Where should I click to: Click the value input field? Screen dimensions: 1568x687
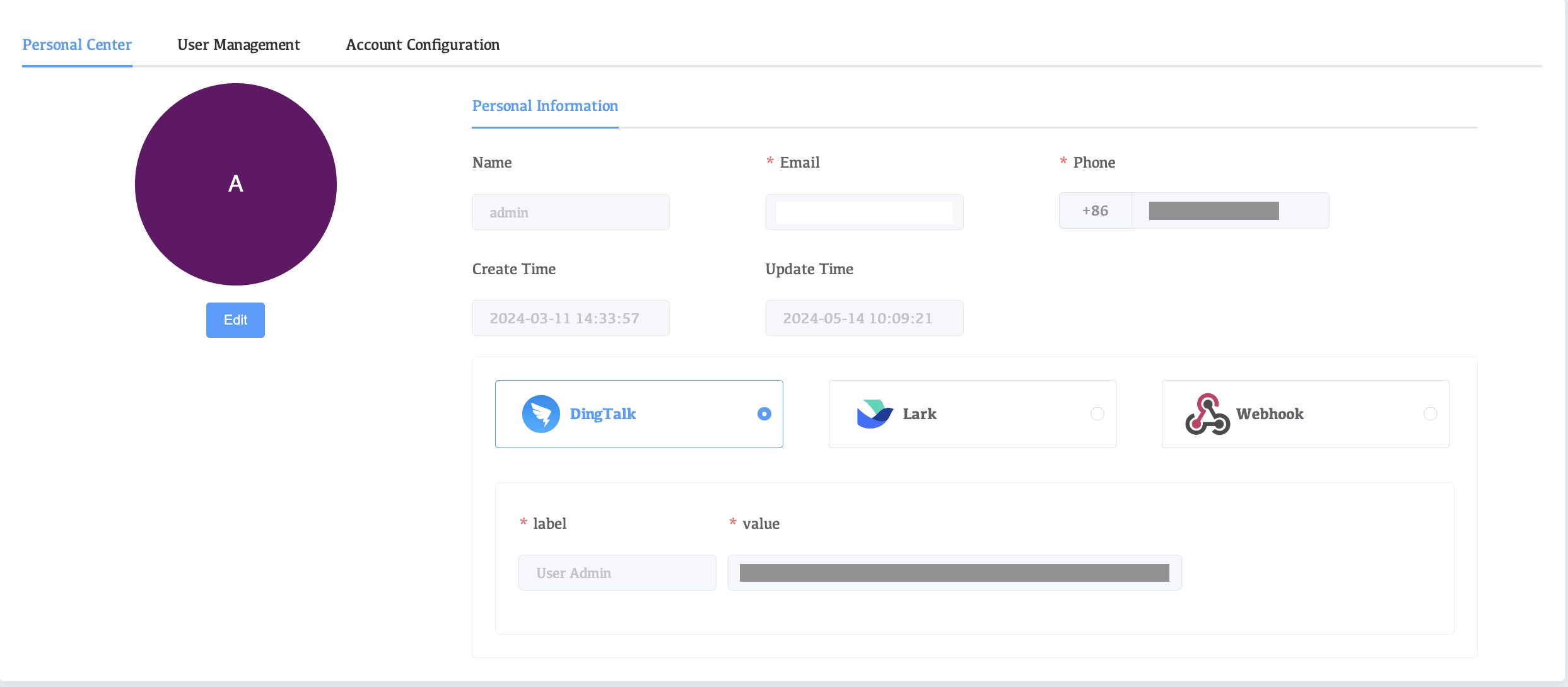(954, 573)
